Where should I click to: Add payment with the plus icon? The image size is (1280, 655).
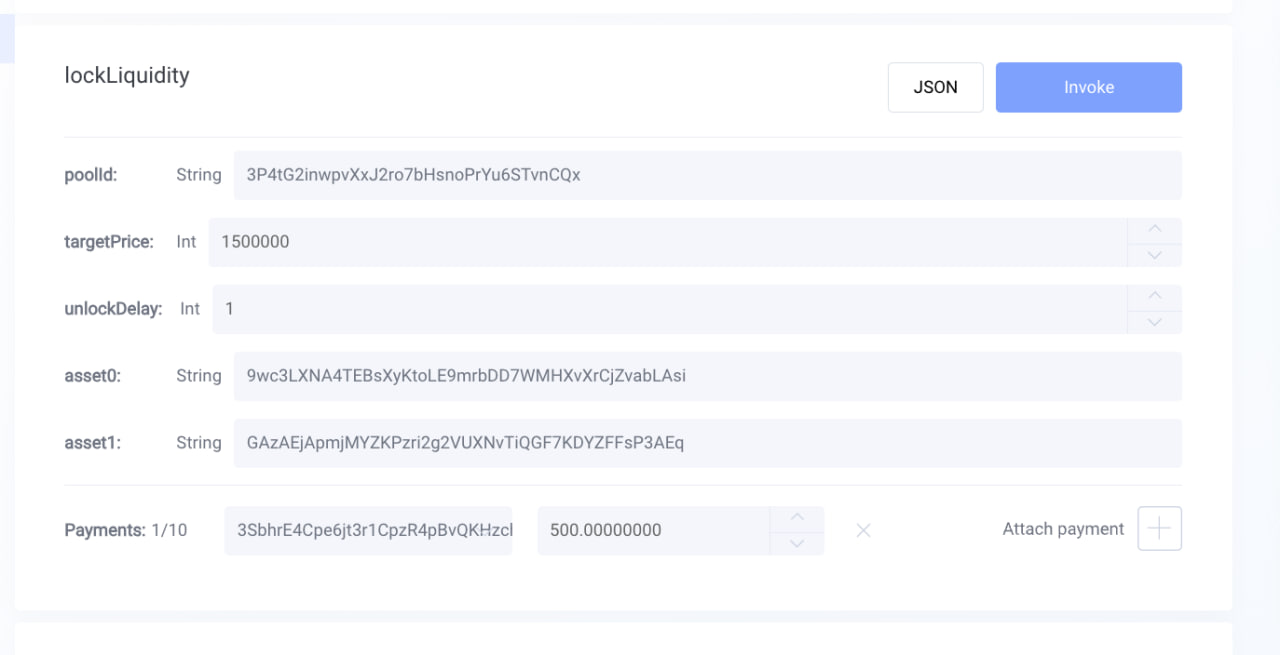pyautogui.click(x=1160, y=529)
